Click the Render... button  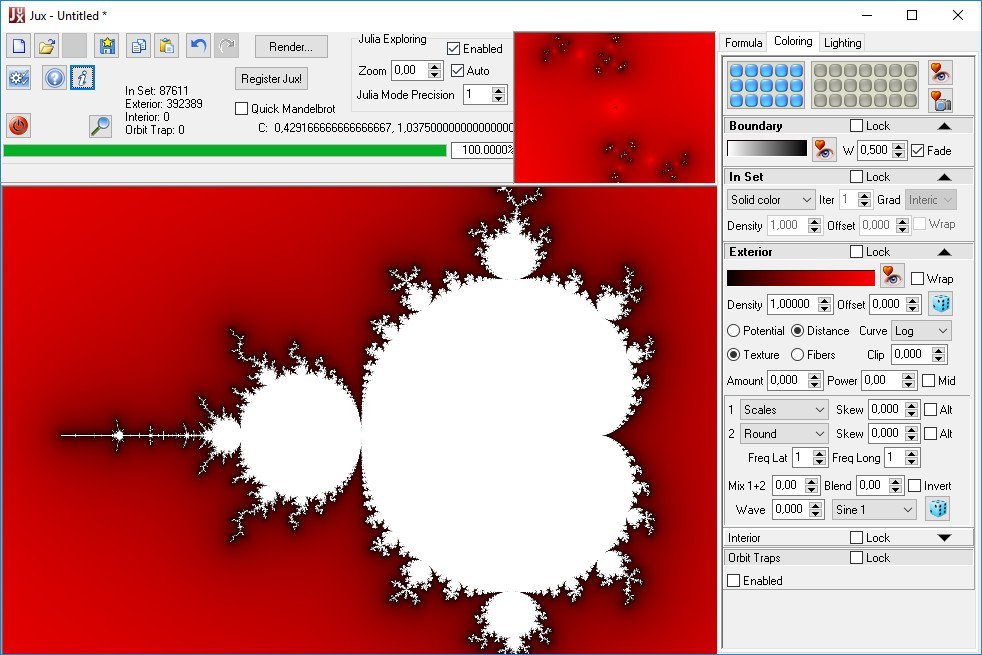coord(291,46)
